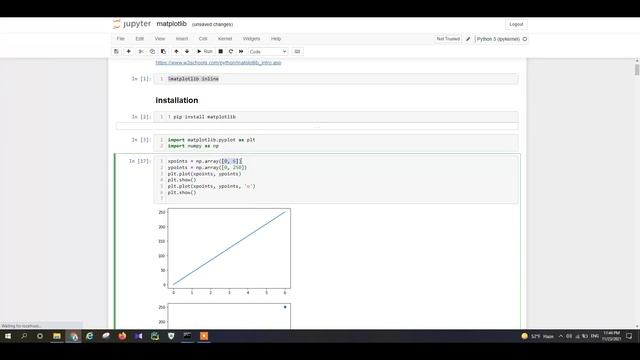Viewport: 640px width, 360px height.
Task: Click the pencil edit mode indicator icon
Action: coord(468,39)
